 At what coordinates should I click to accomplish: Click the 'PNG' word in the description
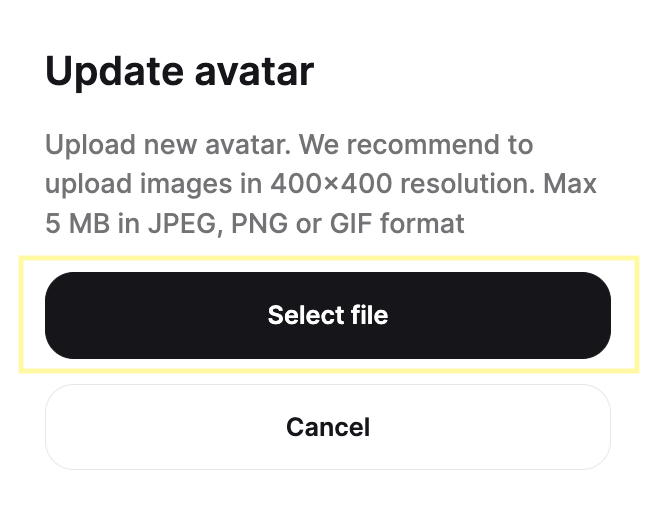tap(259, 223)
